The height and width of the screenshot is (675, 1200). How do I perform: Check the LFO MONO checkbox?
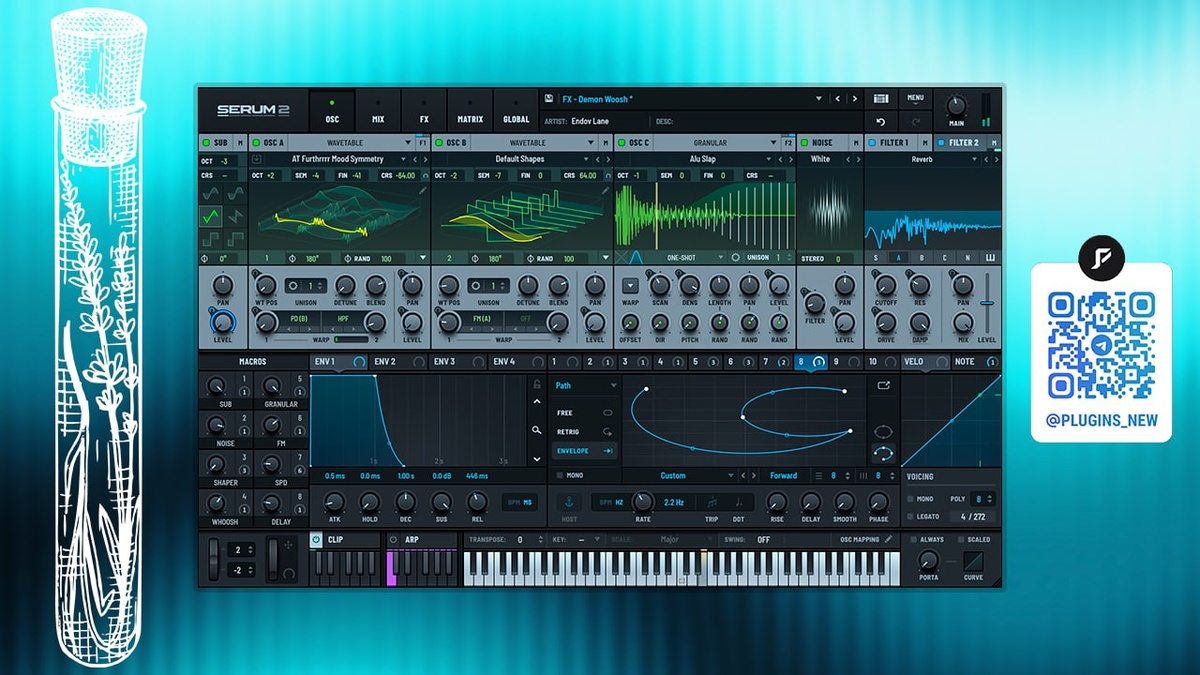(x=559, y=475)
